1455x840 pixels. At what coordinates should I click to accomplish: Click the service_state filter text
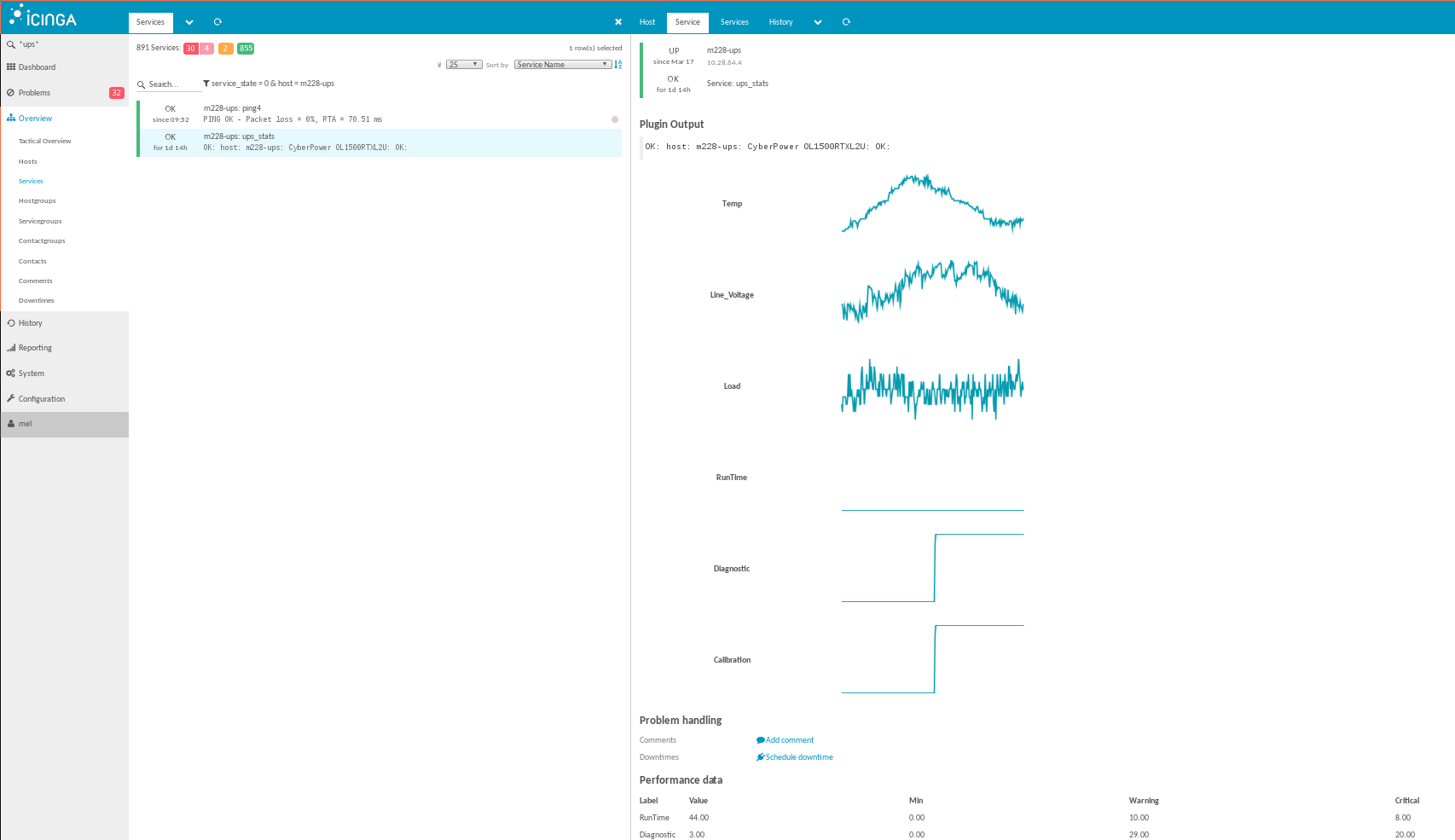click(x=273, y=84)
